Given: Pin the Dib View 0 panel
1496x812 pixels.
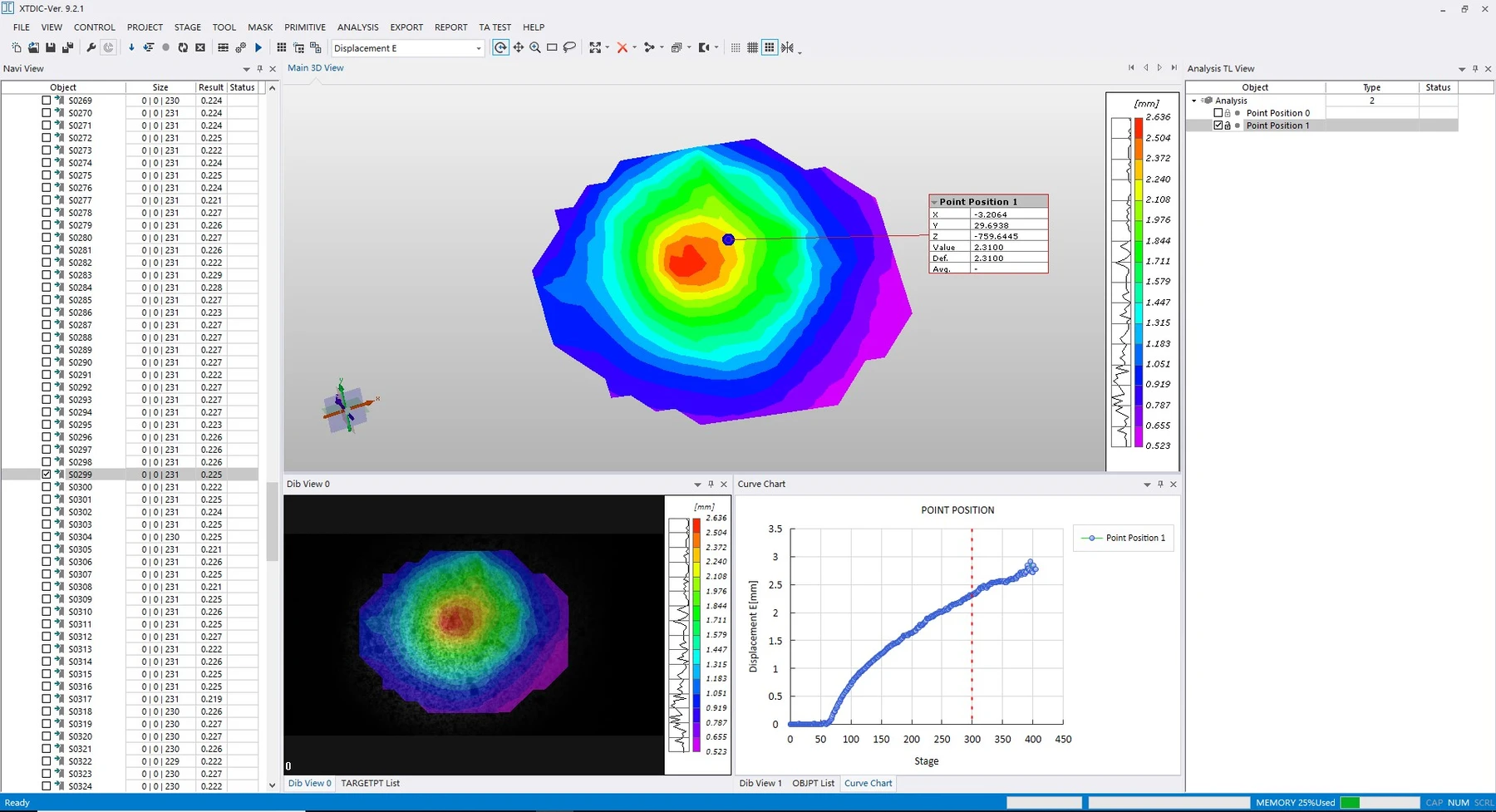Looking at the screenshot, I should click(711, 485).
